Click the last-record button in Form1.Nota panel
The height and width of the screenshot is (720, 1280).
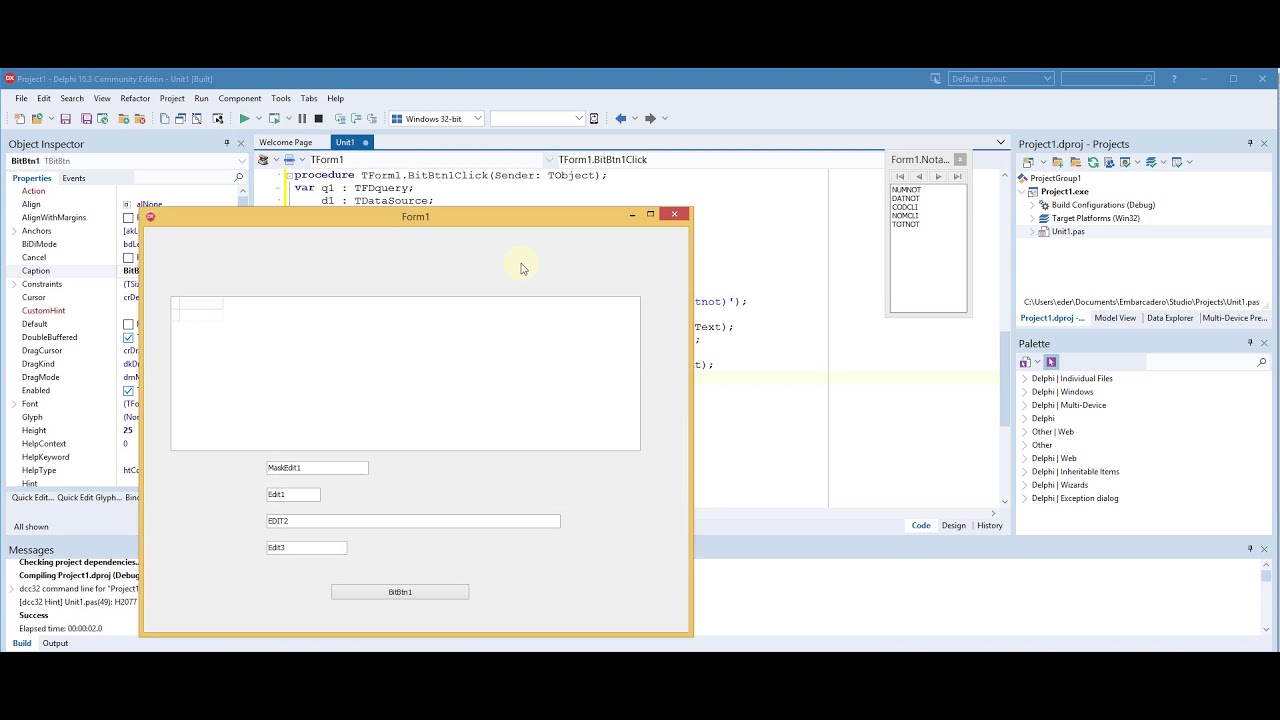tap(957, 176)
